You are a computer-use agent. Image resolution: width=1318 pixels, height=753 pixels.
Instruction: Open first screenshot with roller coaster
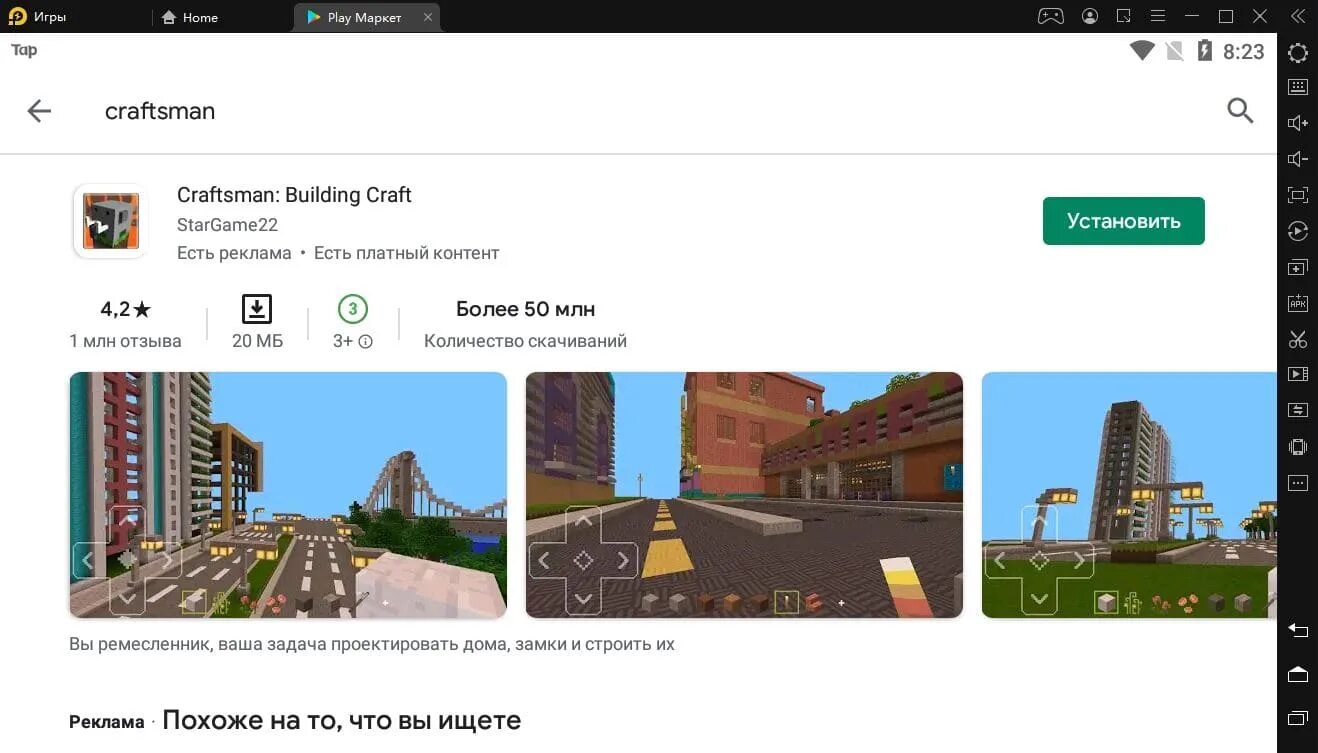click(x=288, y=495)
